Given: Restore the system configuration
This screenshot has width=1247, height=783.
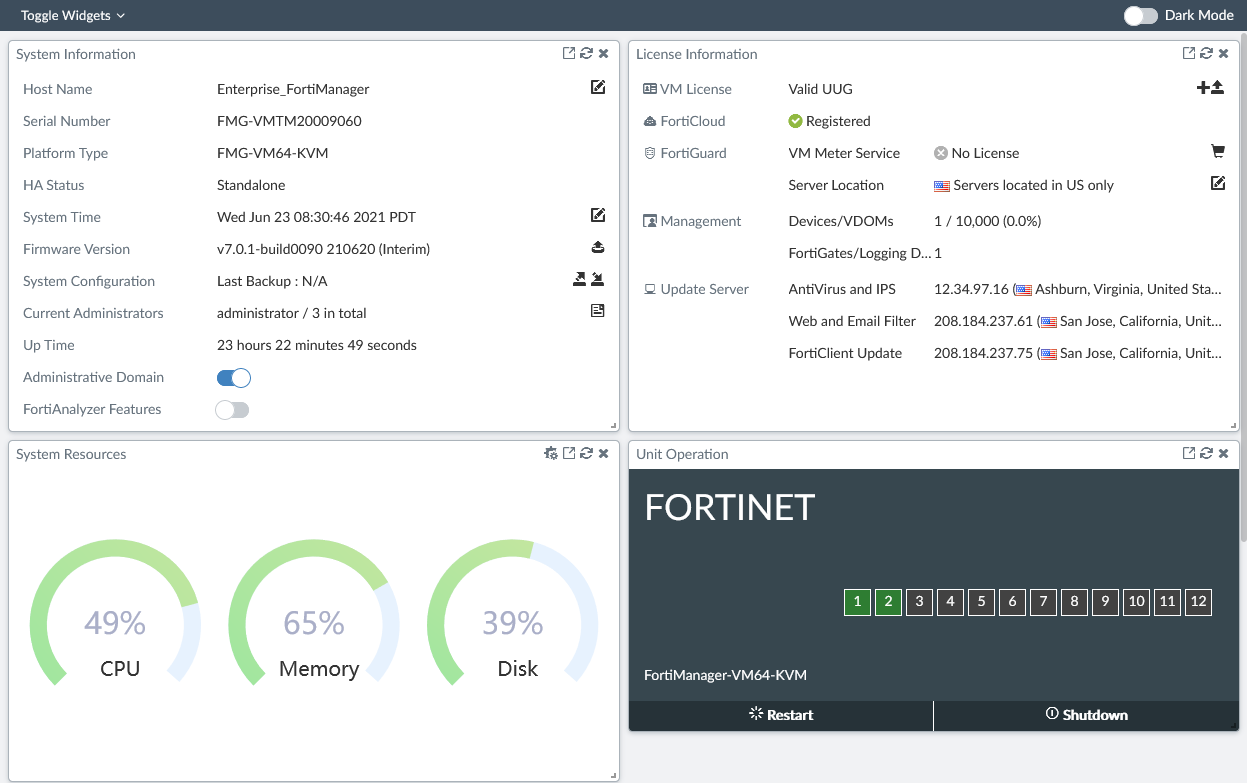Looking at the screenshot, I should [598, 280].
